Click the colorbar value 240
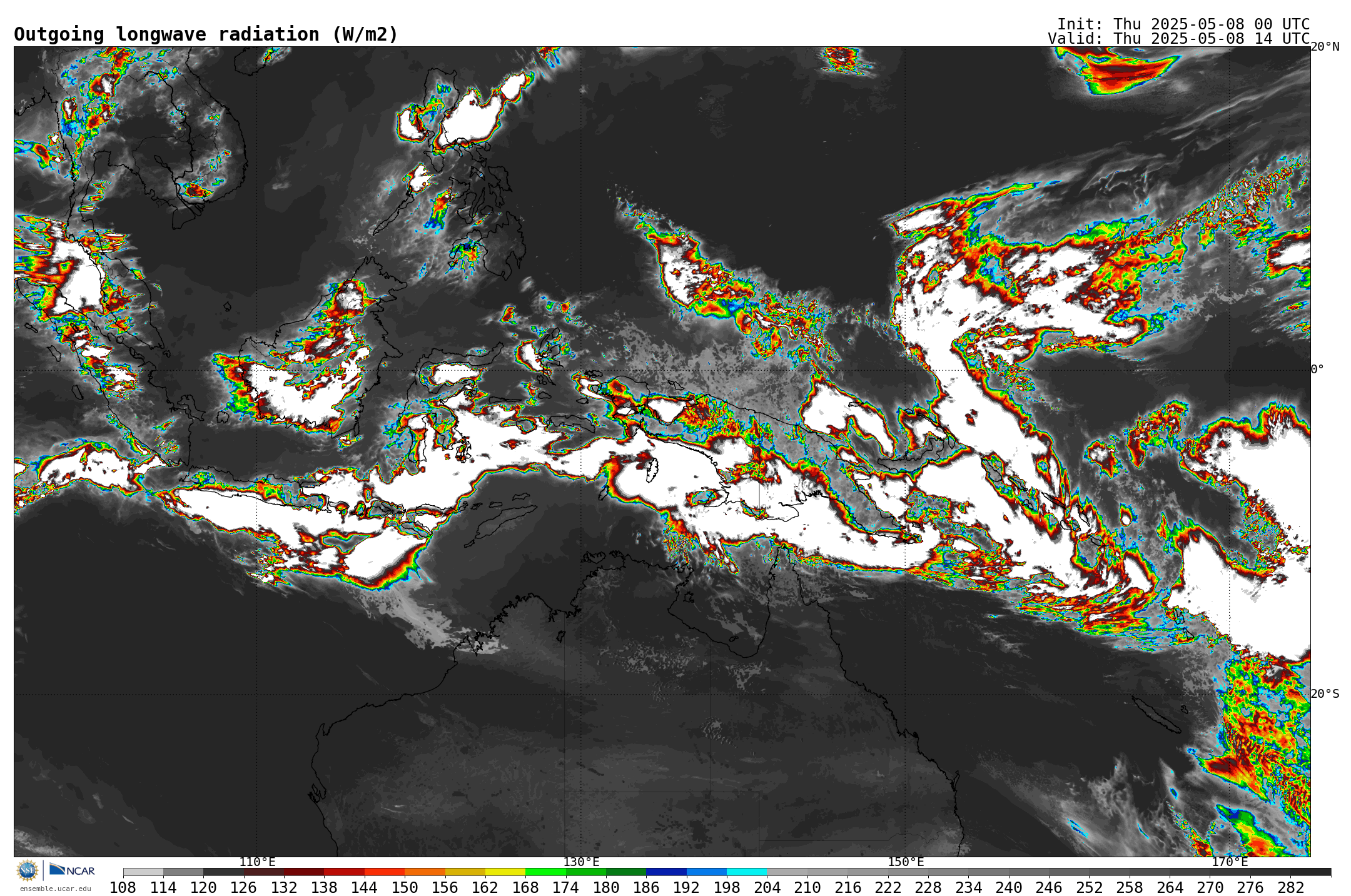Viewport: 1351px width, 896px height. pos(1009,888)
